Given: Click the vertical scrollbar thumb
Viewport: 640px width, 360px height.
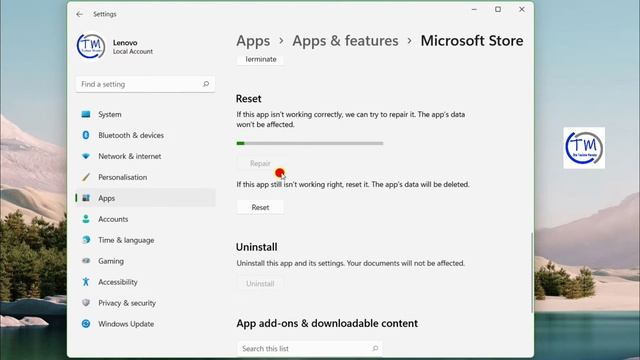Looking at the screenshot, I should [531, 273].
